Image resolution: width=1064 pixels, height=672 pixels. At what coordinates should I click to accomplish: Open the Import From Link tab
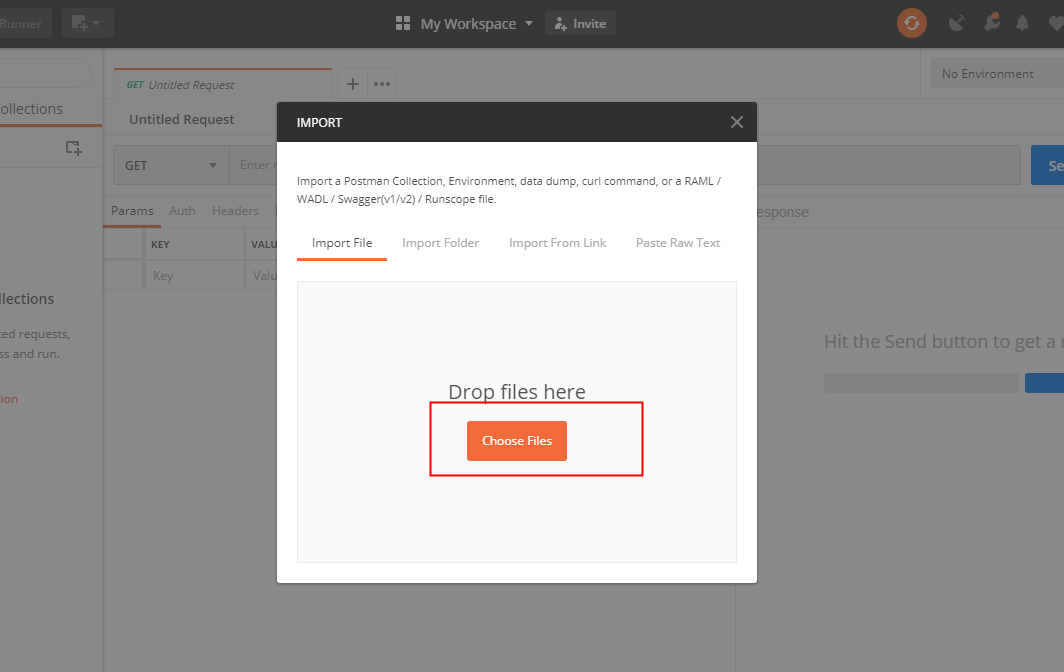[x=557, y=243]
